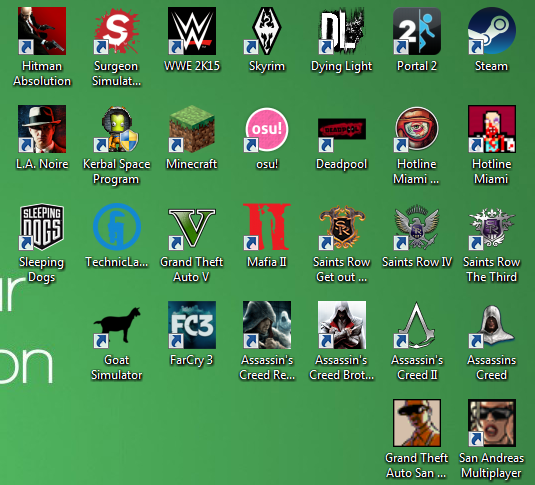Select Grand Theft Auto San ... icon
The height and width of the screenshot is (485, 535).
417,423
